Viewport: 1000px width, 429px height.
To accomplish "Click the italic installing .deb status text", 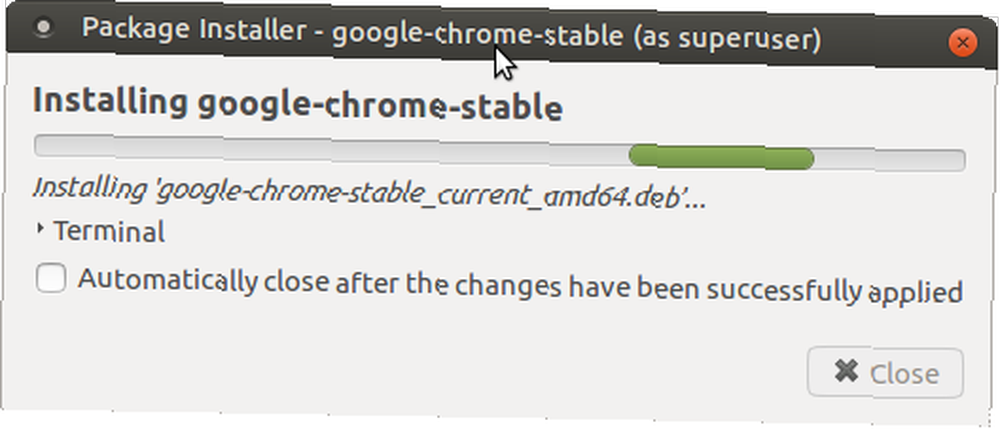I will pyautogui.click(x=370, y=193).
